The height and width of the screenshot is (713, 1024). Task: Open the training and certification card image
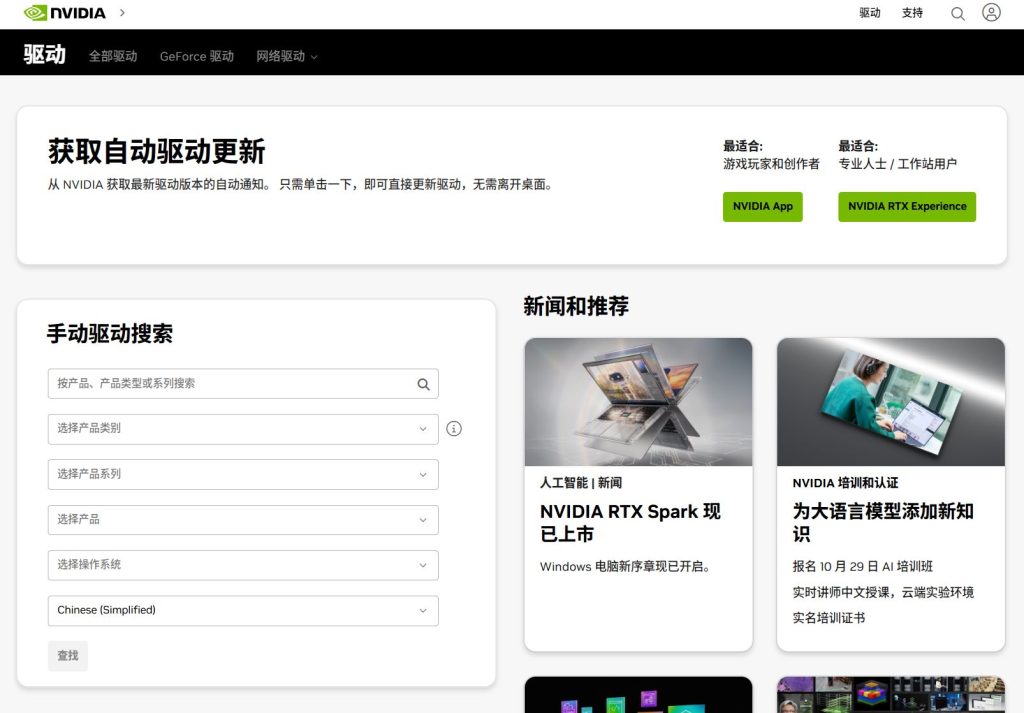(x=891, y=402)
